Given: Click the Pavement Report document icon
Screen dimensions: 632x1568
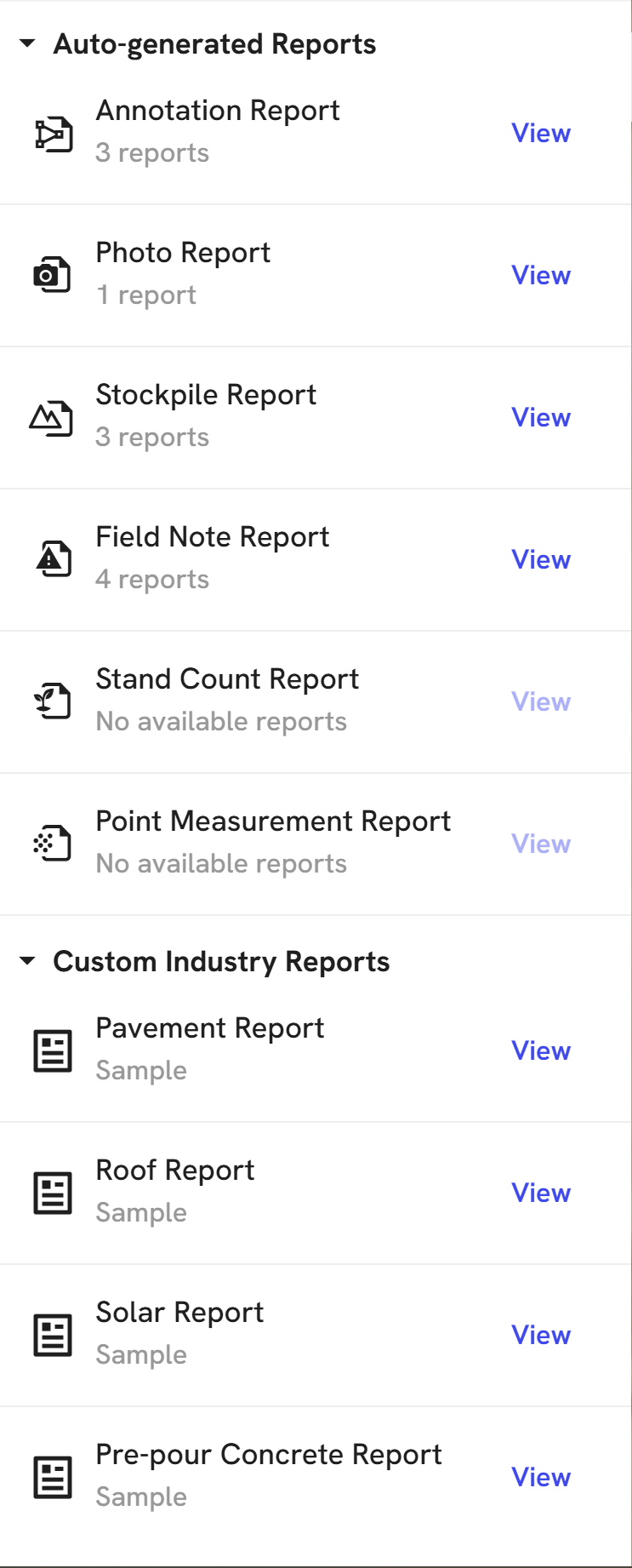Looking at the screenshot, I should [x=53, y=1050].
